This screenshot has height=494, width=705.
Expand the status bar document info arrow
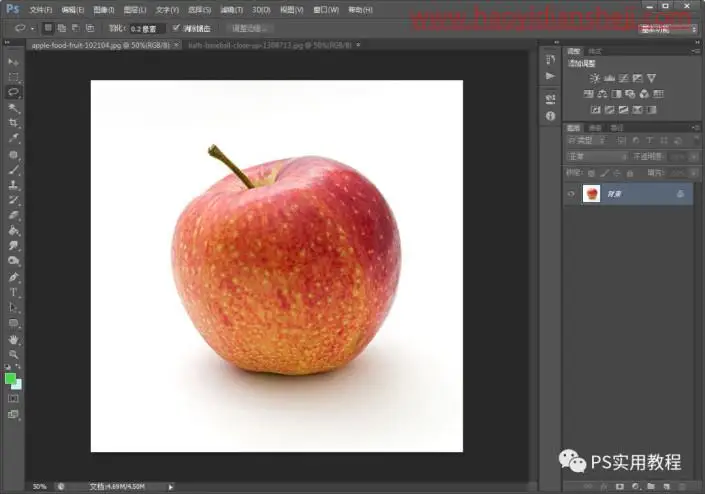[x=170, y=487]
